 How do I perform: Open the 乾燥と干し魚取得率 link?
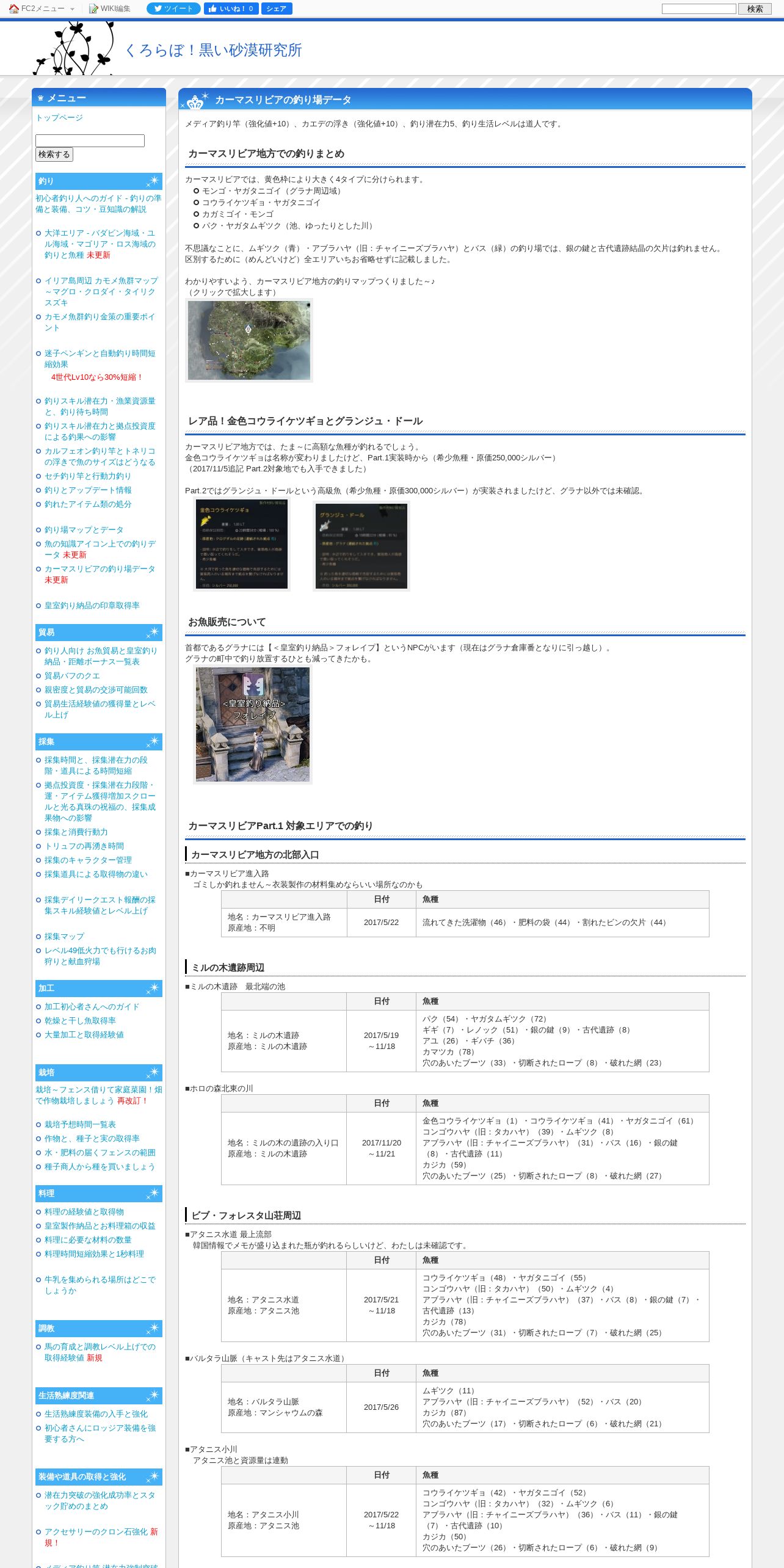(x=80, y=1020)
